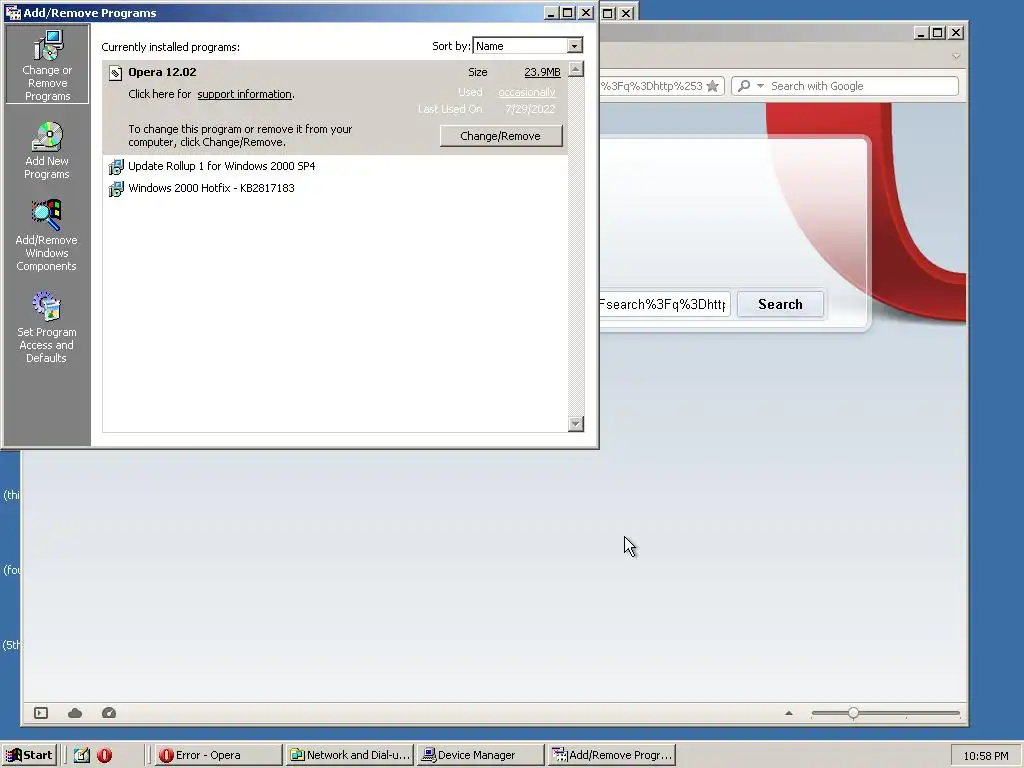
Task: Click the Opera 12.02 program icon
Action: click(x=116, y=72)
